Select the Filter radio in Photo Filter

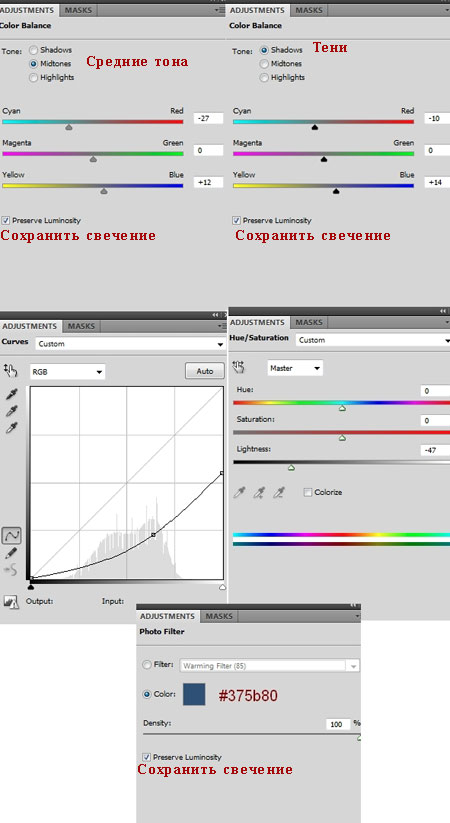[147, 664]
